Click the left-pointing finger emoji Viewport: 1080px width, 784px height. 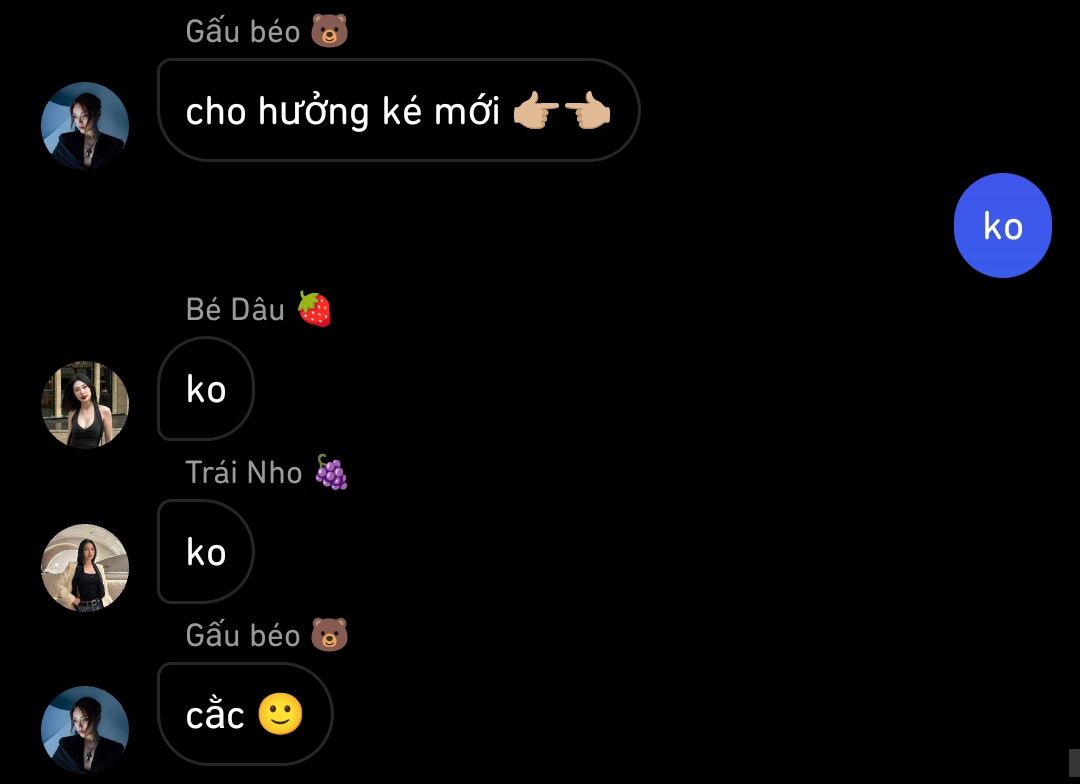588,111
